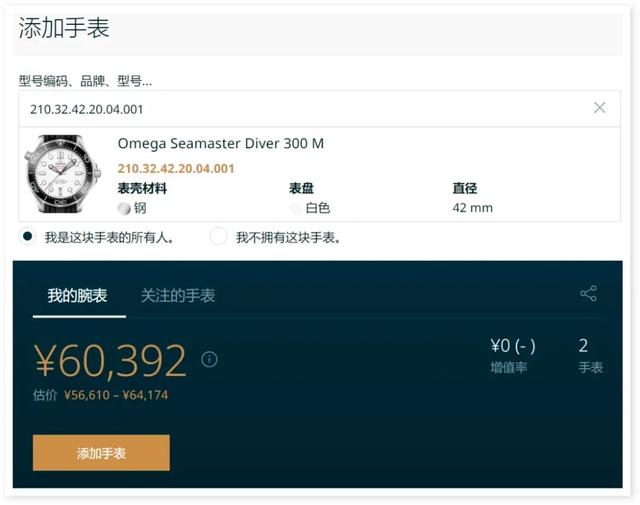
Task: Click the 添加手表 page heading
Action: pyautogui.click(x=64, y=28)
